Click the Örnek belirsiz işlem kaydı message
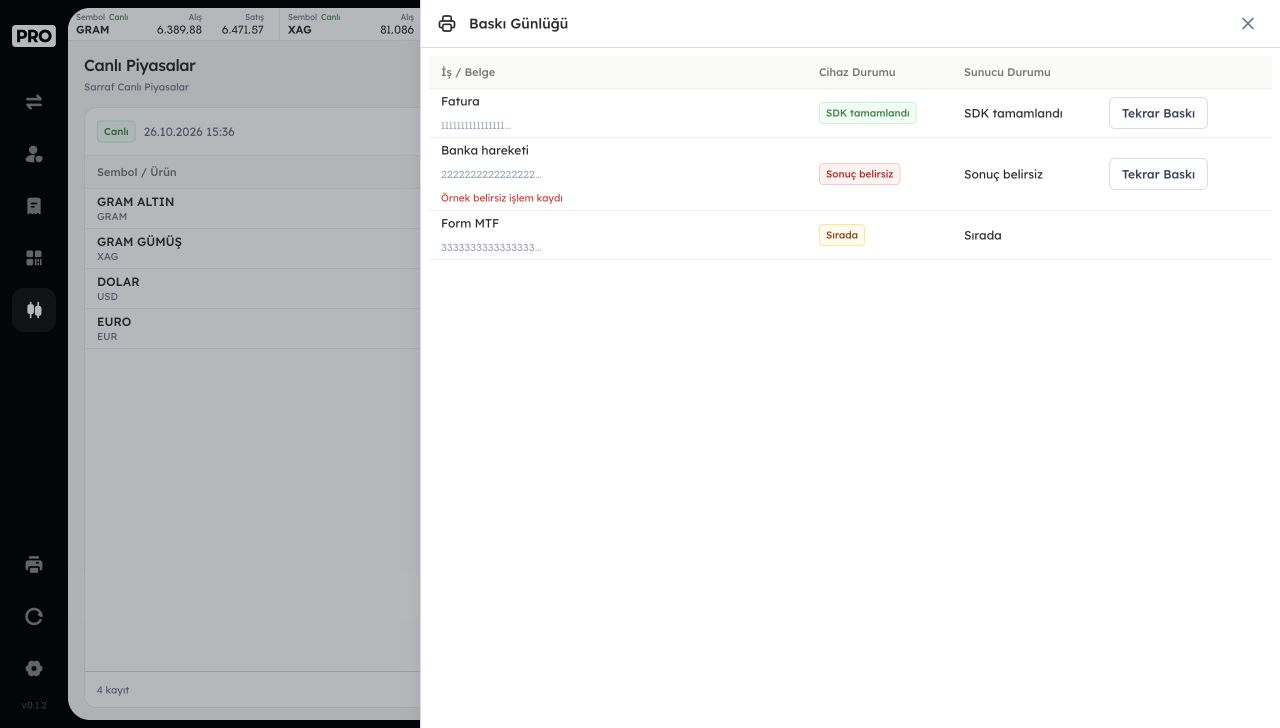Screen dimensions: 1280x728 click(502, 198)
